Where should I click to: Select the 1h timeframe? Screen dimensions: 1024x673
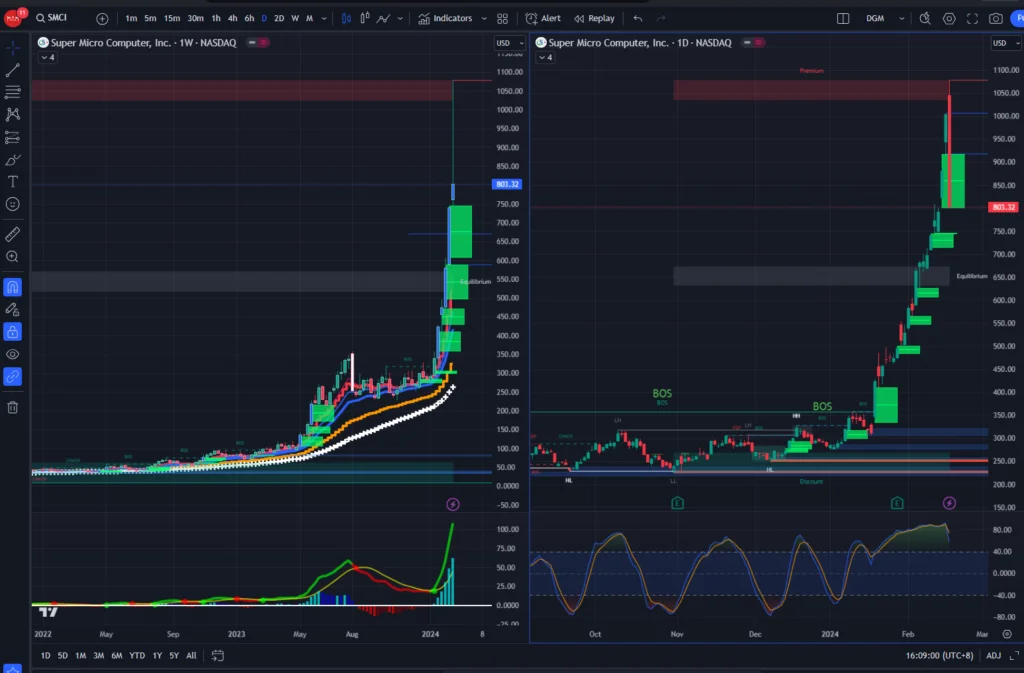point(216,18)
